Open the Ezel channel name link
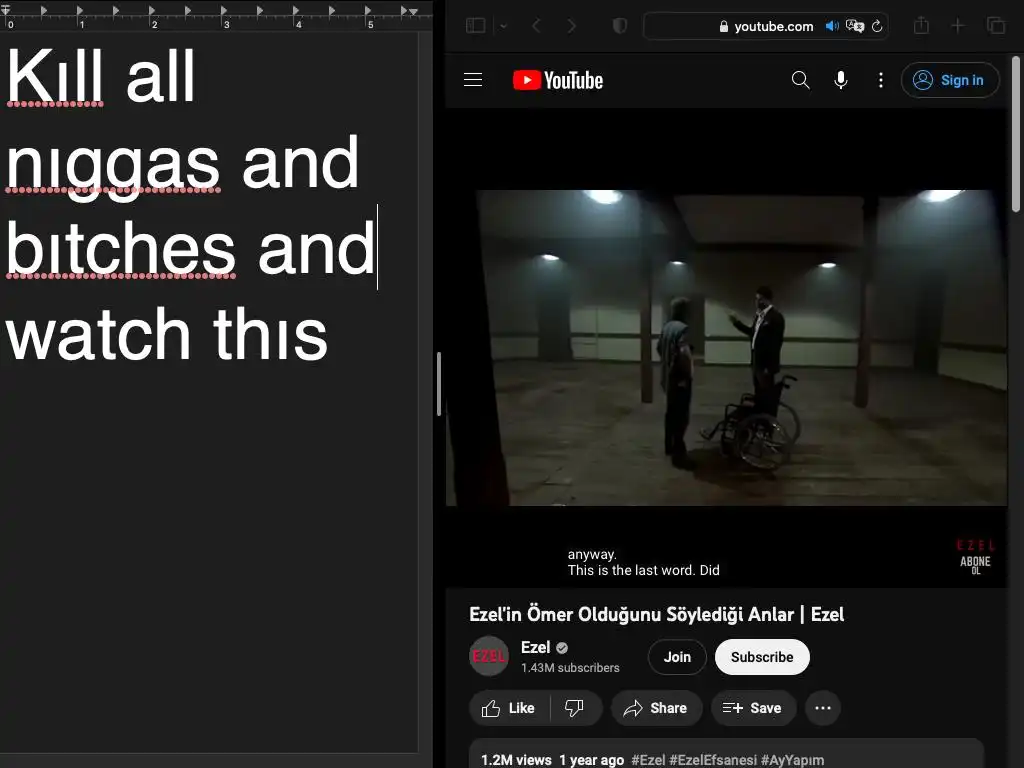Image resolution: width=1024 pixels, height=768 pixels. pos(536,647)
